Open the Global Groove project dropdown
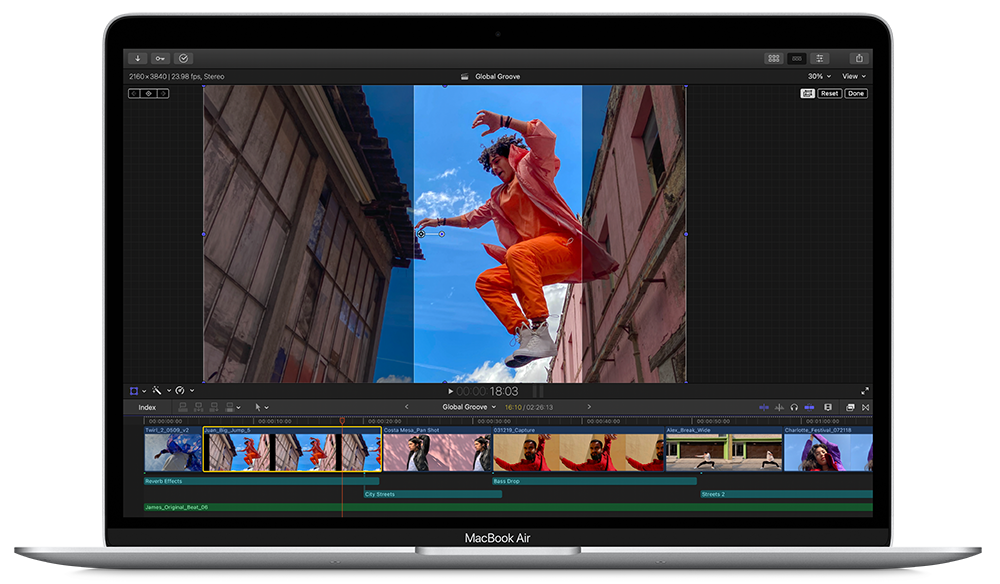Screen dimensions: 1000x584 click(469, 407)
